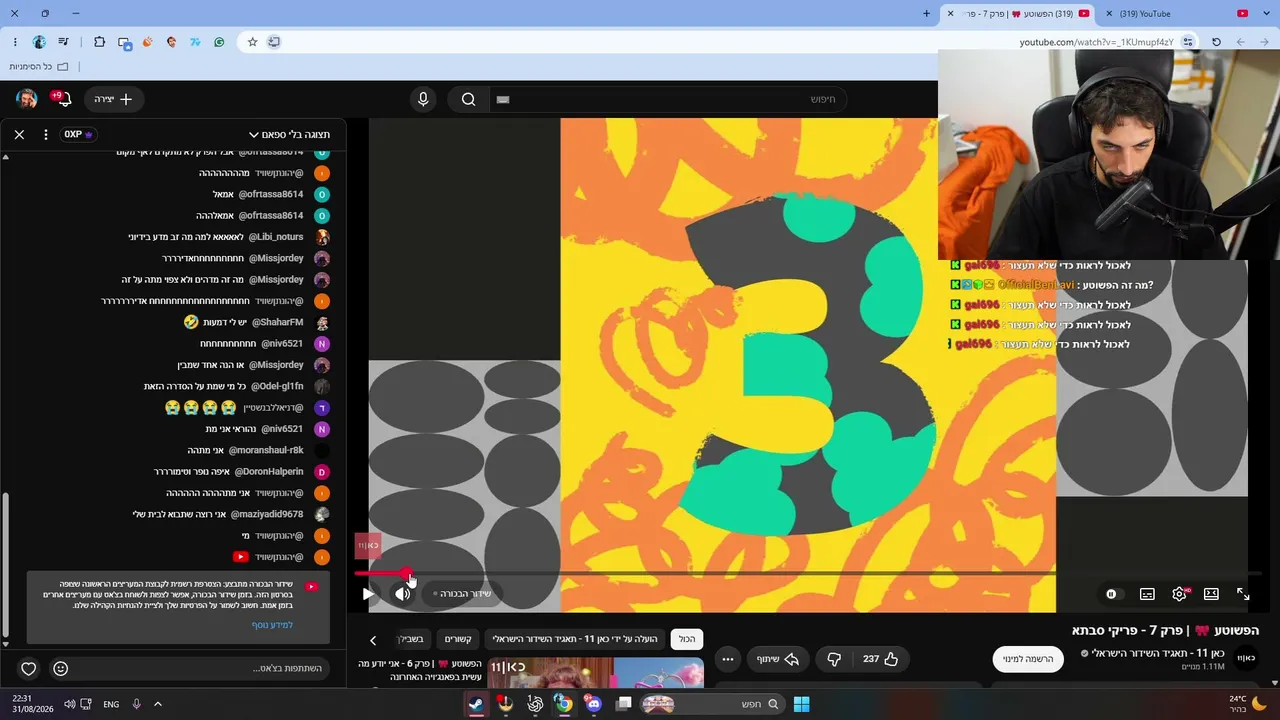This screenshot has width=1280, height=720.
Task: Open the כאן 11 channel name link
Action: (x=1155, y=653)
